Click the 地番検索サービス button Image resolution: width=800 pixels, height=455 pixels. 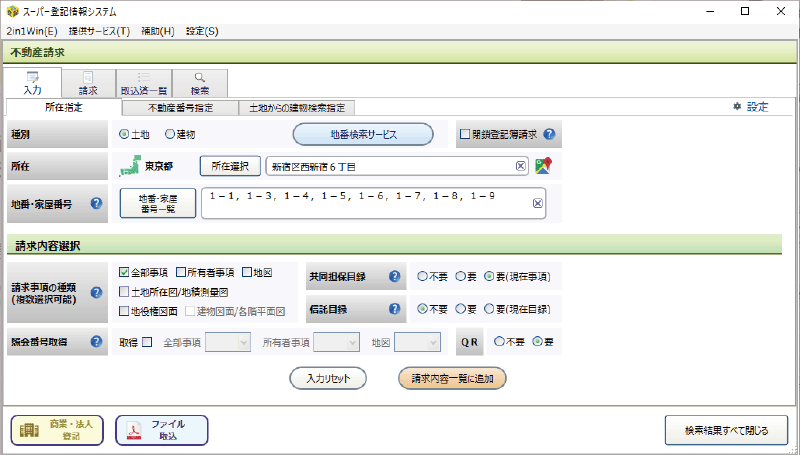click(x=362, y=134)
